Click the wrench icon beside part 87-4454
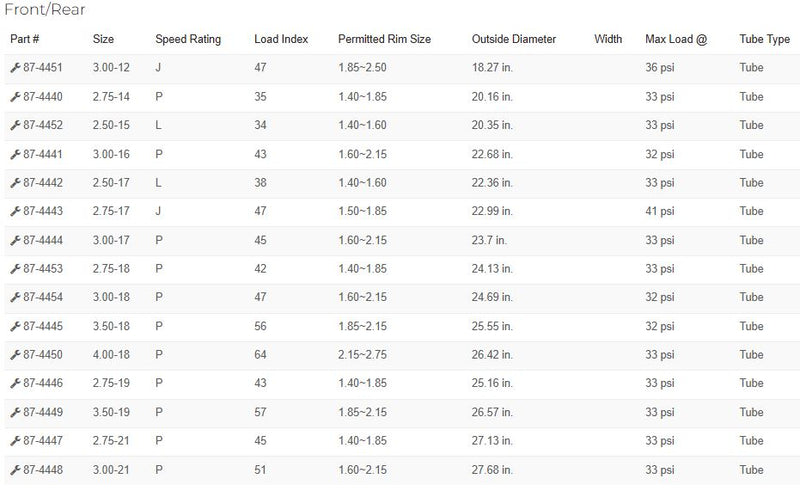The image size is (800, 491). pyautogui.click(x=15, y=297)
